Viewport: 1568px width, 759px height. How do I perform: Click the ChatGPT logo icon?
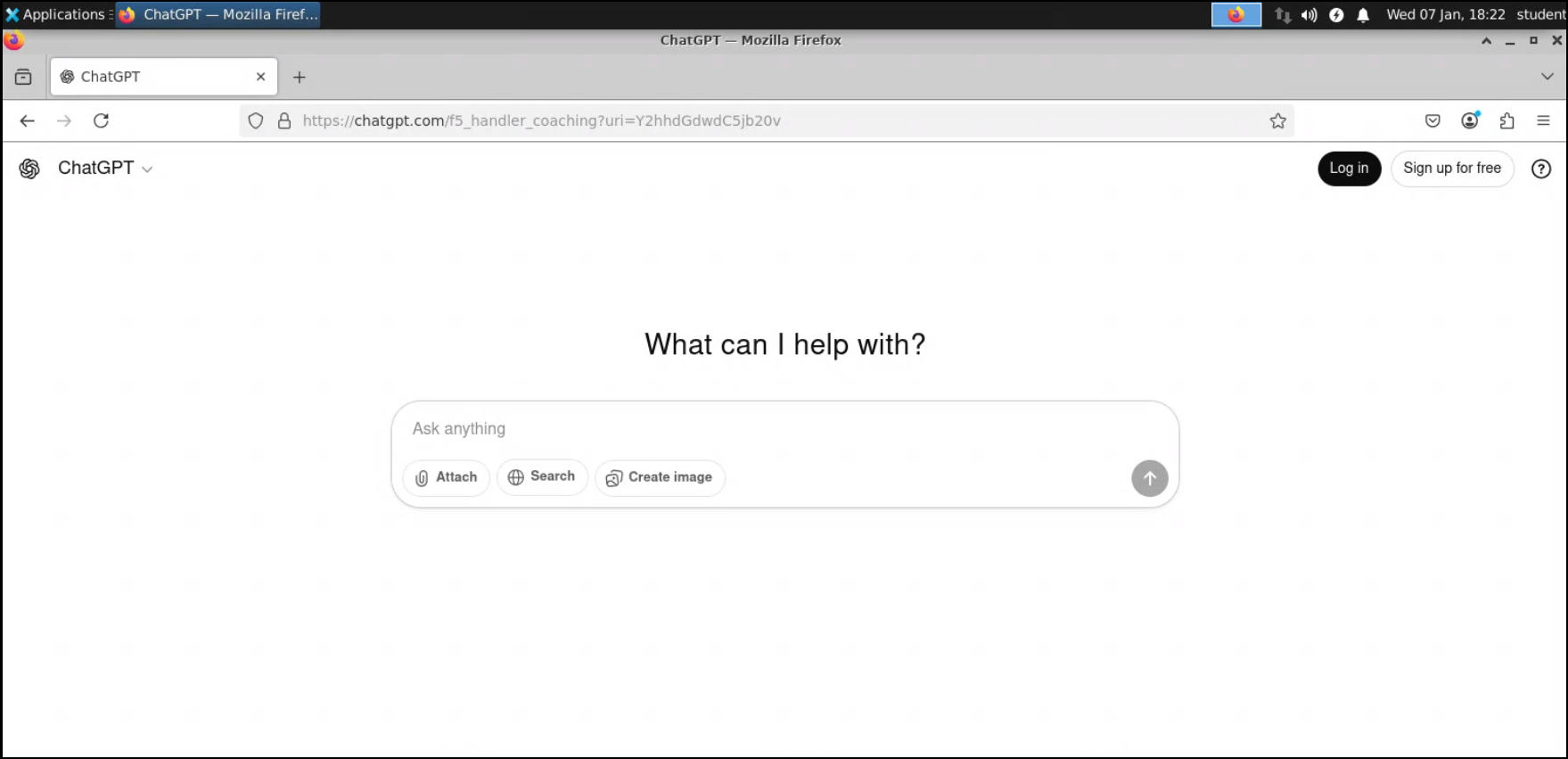[29, 169]
